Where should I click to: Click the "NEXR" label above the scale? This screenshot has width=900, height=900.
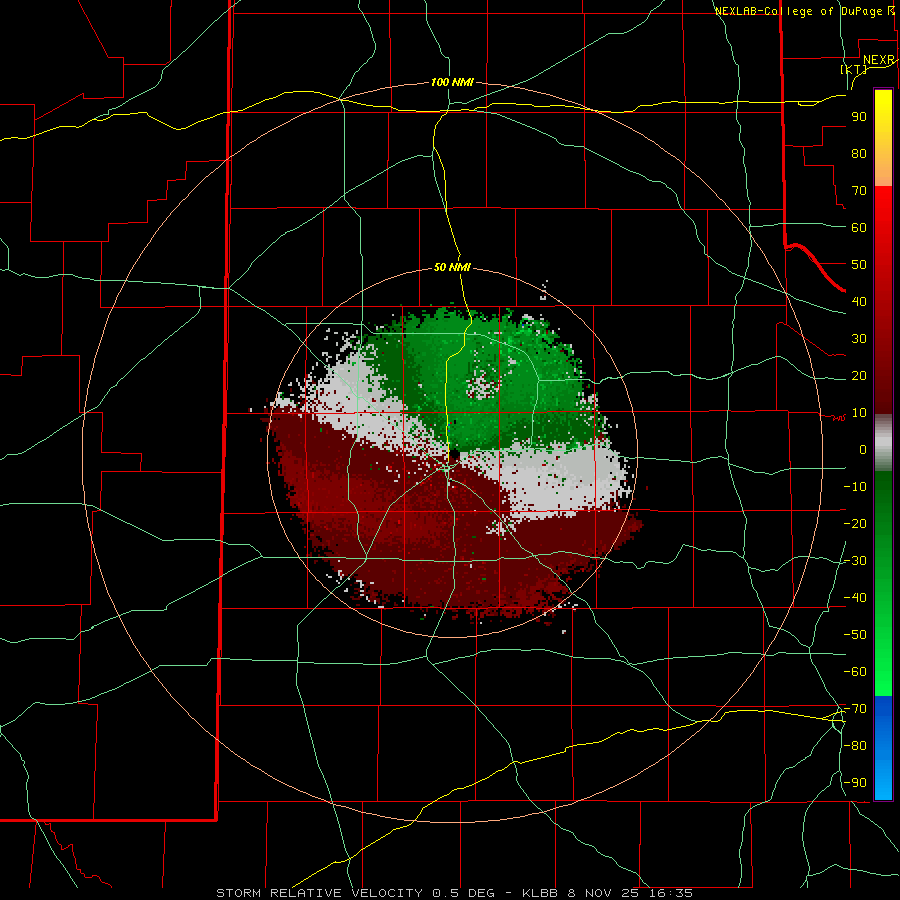(879, 60)
